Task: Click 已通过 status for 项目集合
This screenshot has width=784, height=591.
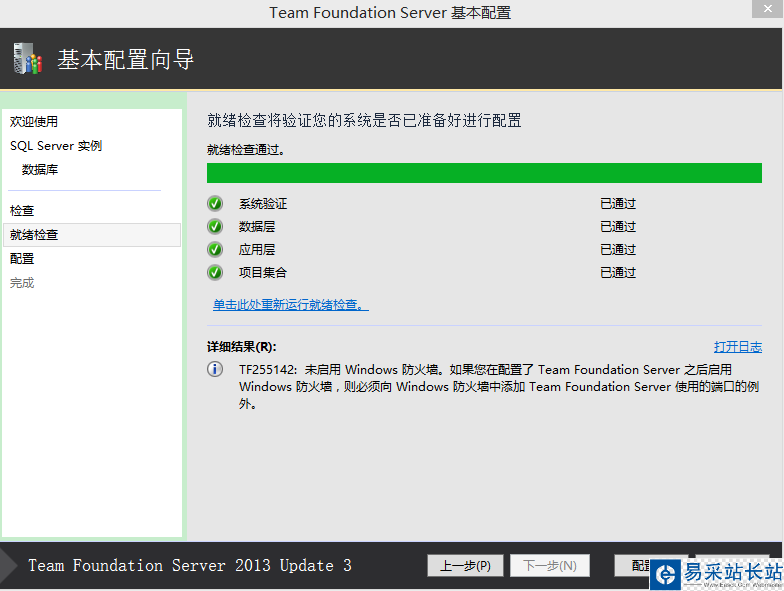Action: tap(618, 272)
